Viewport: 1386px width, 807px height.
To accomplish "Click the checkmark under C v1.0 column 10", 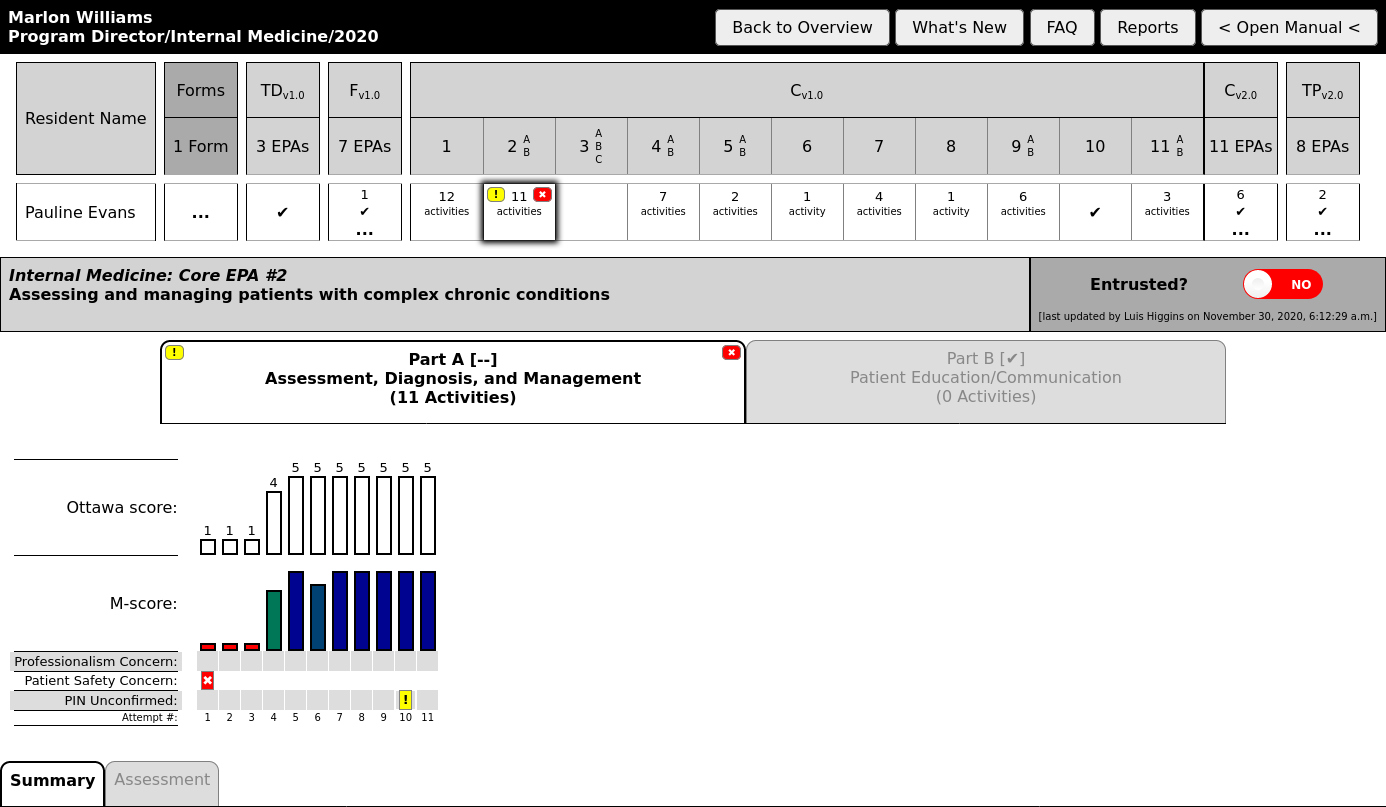I will tap(1095, 211).
